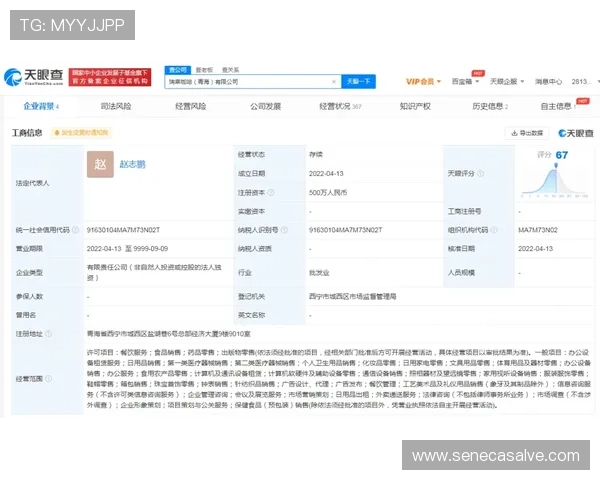Switch to the 经营状况 tab
The width and height of the screenshot is (600, 480).
coord(340,106)
